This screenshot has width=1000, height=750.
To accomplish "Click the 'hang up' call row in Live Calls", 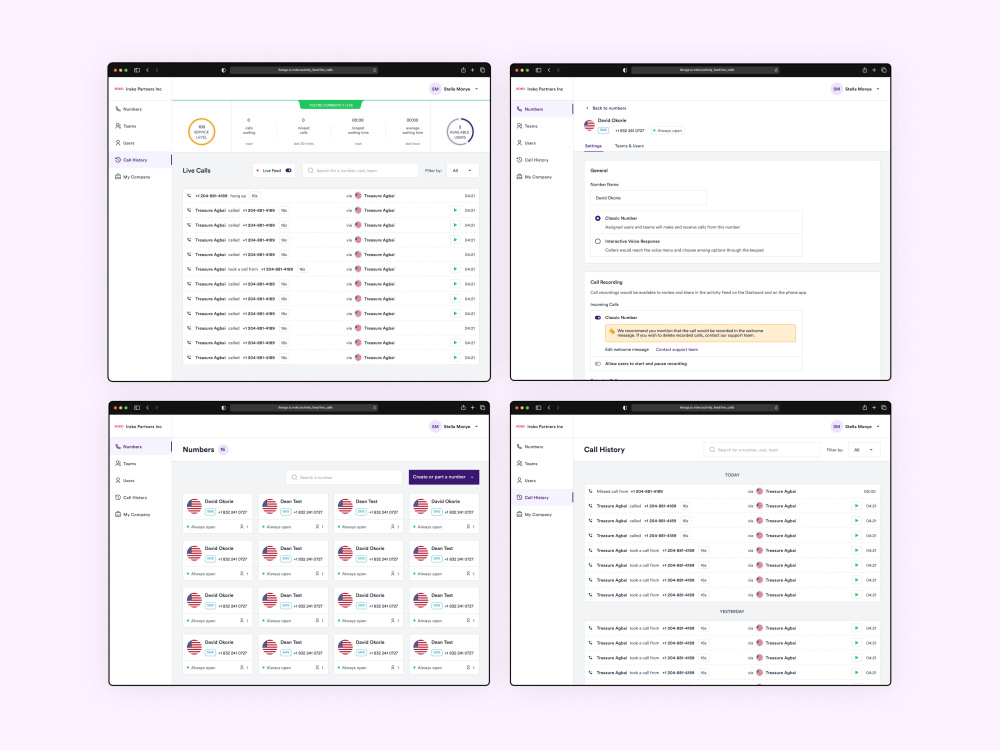I will [x=331, y=196].
